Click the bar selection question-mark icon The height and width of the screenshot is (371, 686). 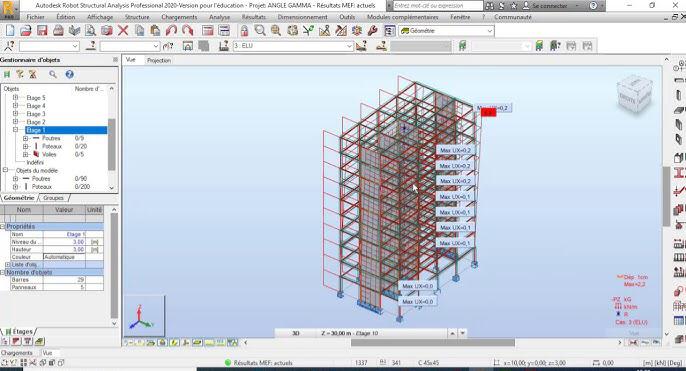91,46
